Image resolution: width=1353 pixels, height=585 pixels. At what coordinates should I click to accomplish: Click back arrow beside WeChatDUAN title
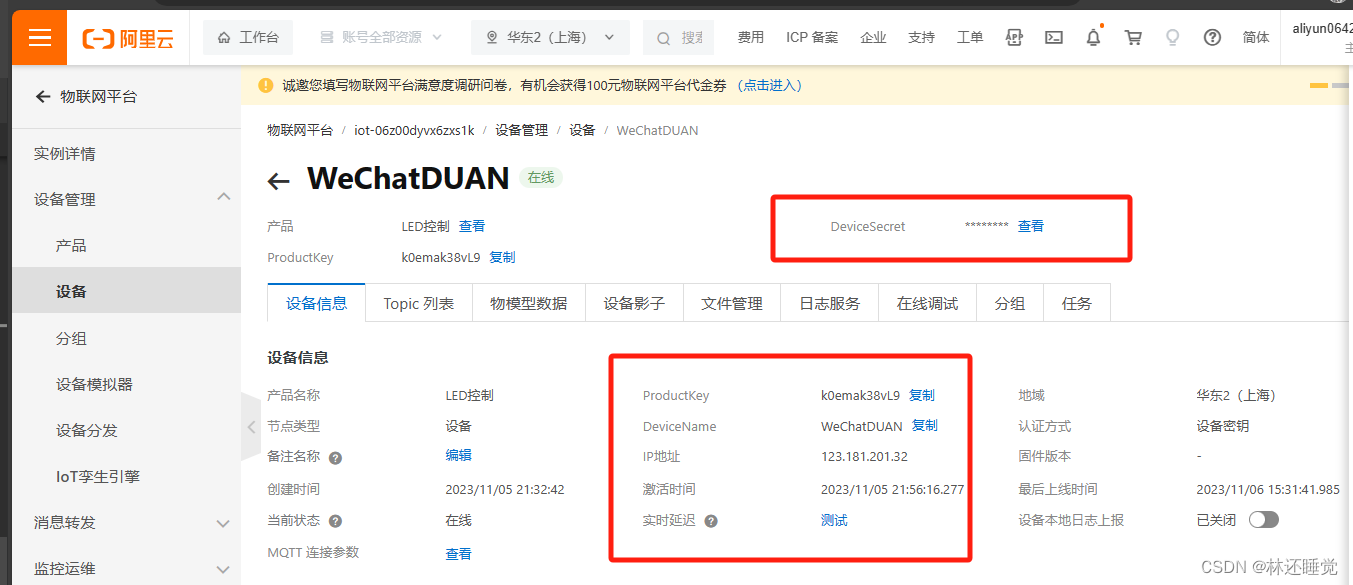[x=279, y=181]
